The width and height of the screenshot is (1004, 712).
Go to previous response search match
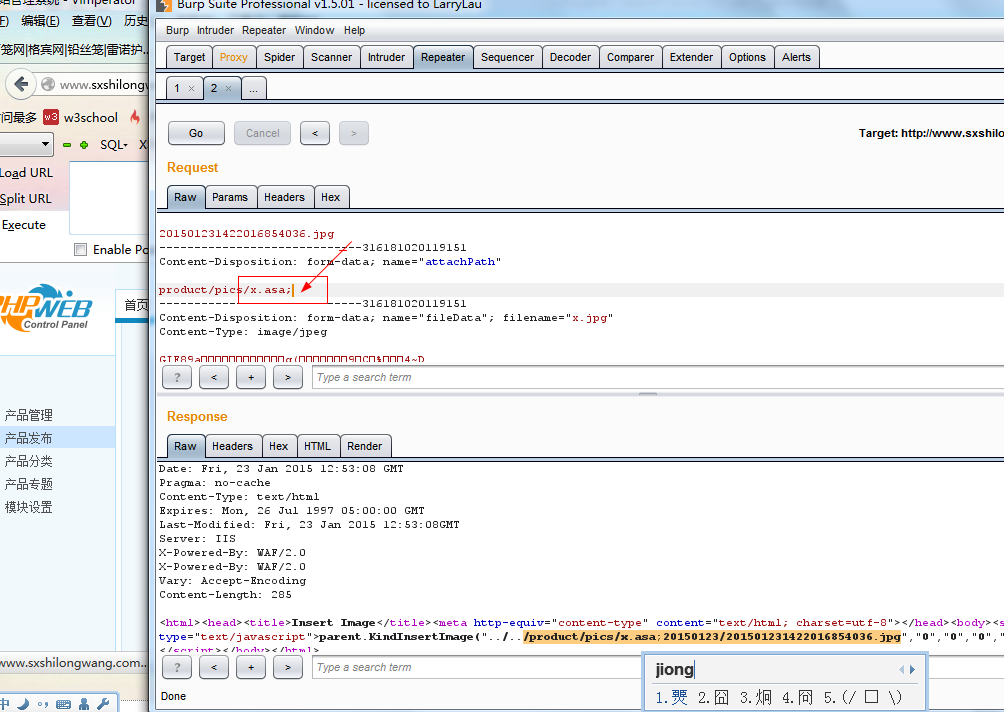coord(214,667)
